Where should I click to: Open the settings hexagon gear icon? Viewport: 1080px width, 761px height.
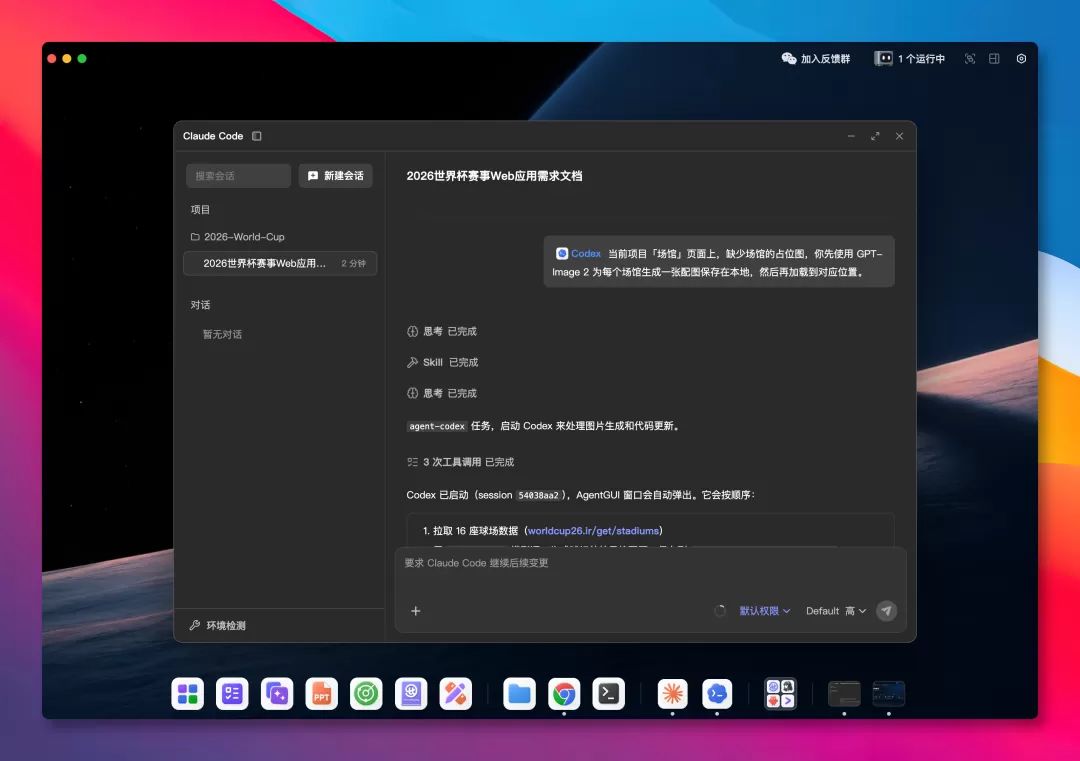(x=1021, y=59)
